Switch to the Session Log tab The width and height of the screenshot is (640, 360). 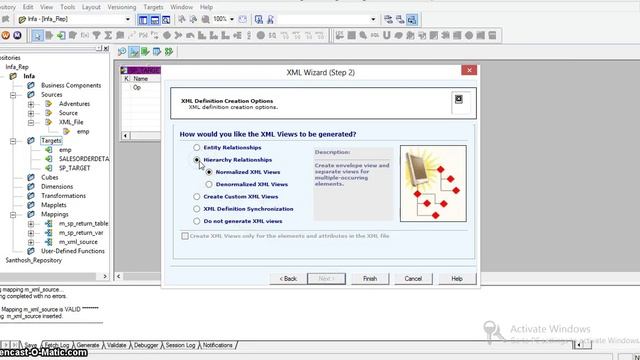point(180,345)
